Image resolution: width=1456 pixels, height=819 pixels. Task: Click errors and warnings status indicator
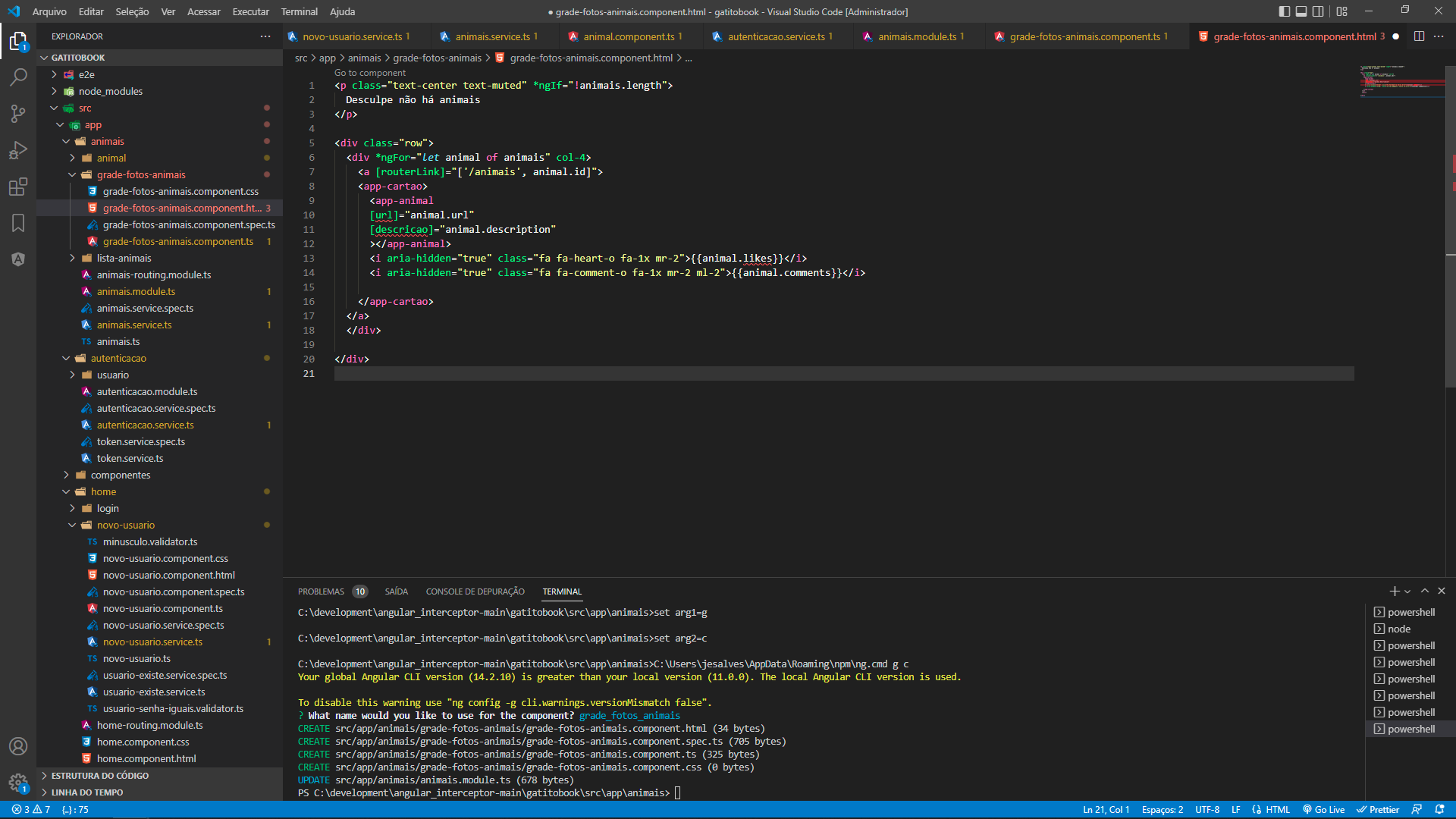coord(30,810)
